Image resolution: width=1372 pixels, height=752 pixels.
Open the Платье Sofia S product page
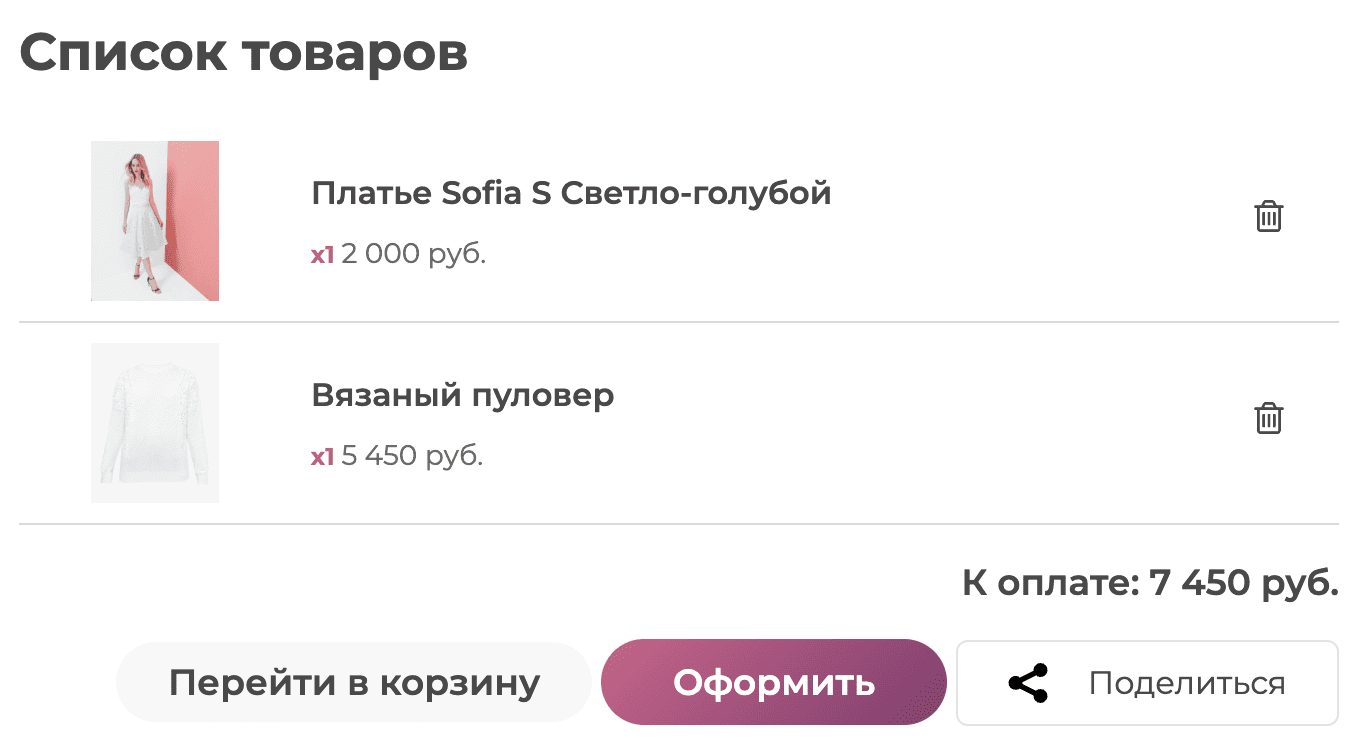coord(571,192)
